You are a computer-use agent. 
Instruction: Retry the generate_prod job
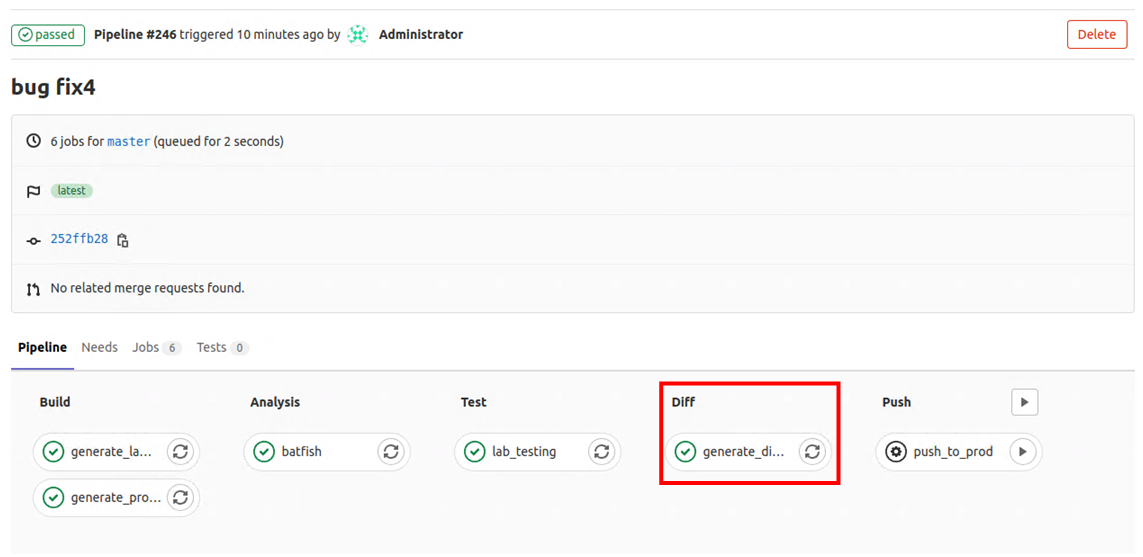click(180, 497)
